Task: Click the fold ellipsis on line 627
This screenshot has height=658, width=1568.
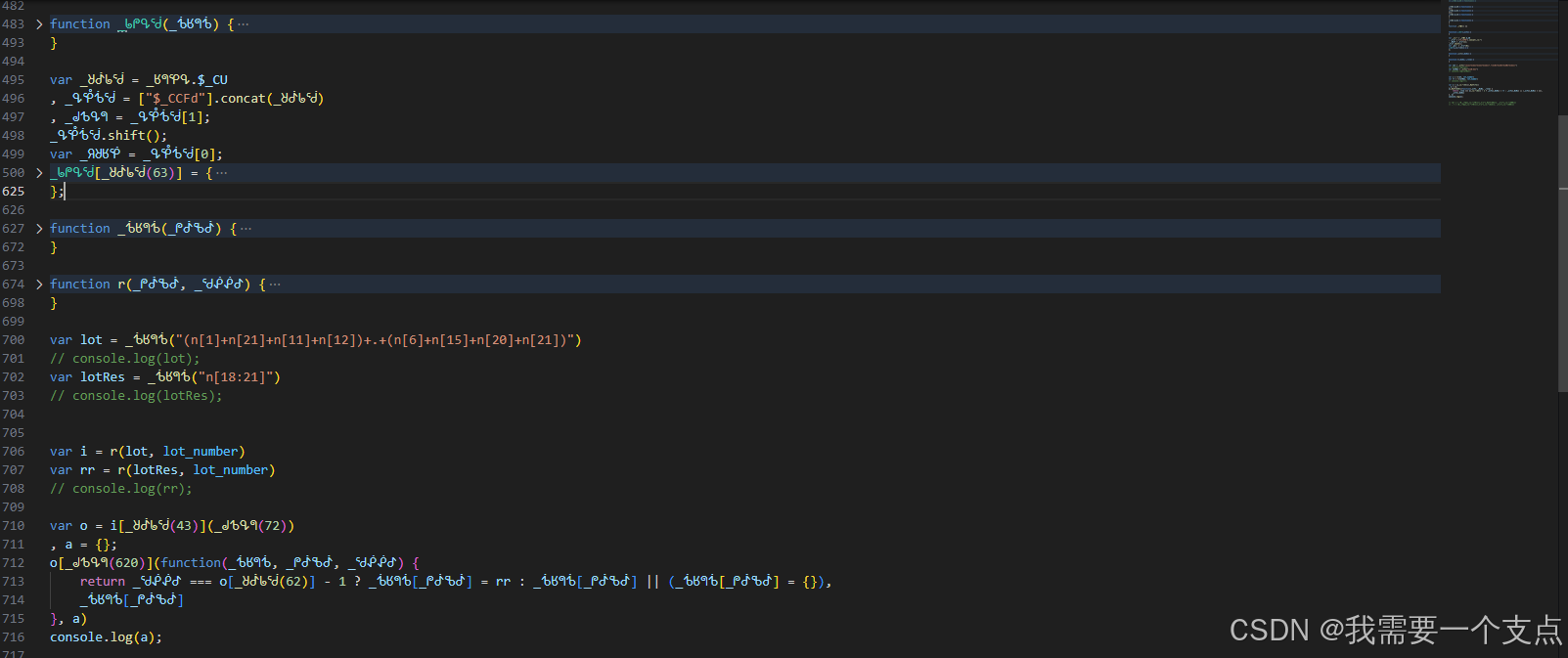Action: tap(246, 229)
